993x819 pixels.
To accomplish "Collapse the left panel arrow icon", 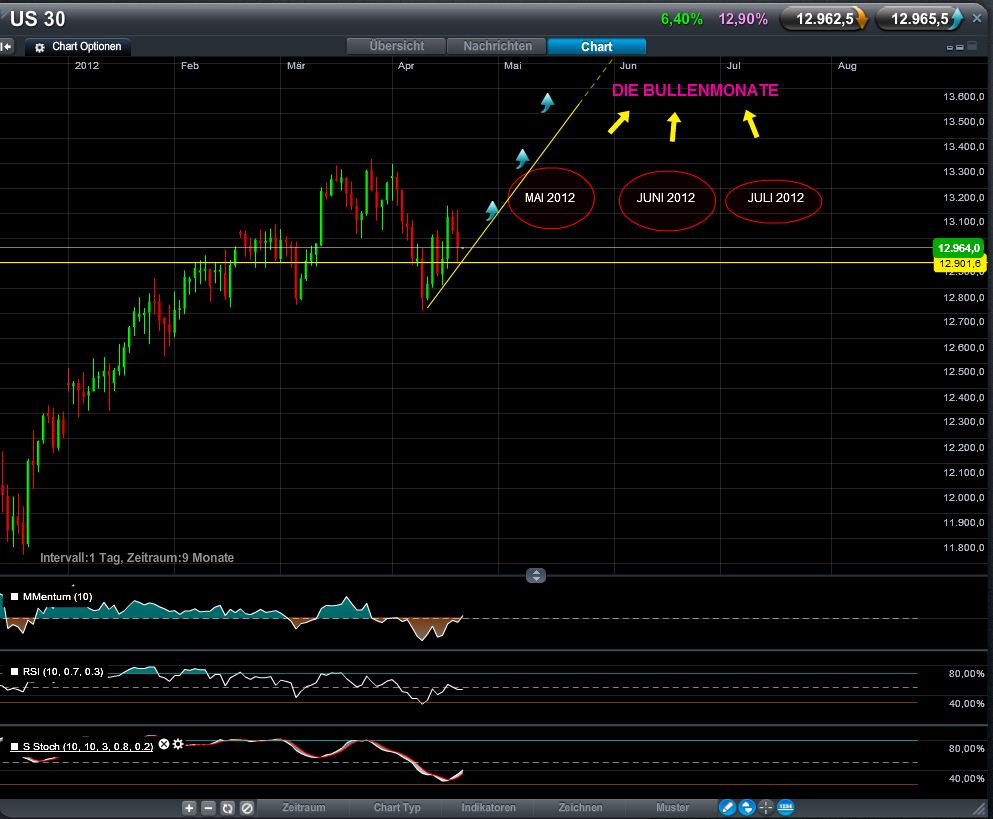I will click(6, 47).
